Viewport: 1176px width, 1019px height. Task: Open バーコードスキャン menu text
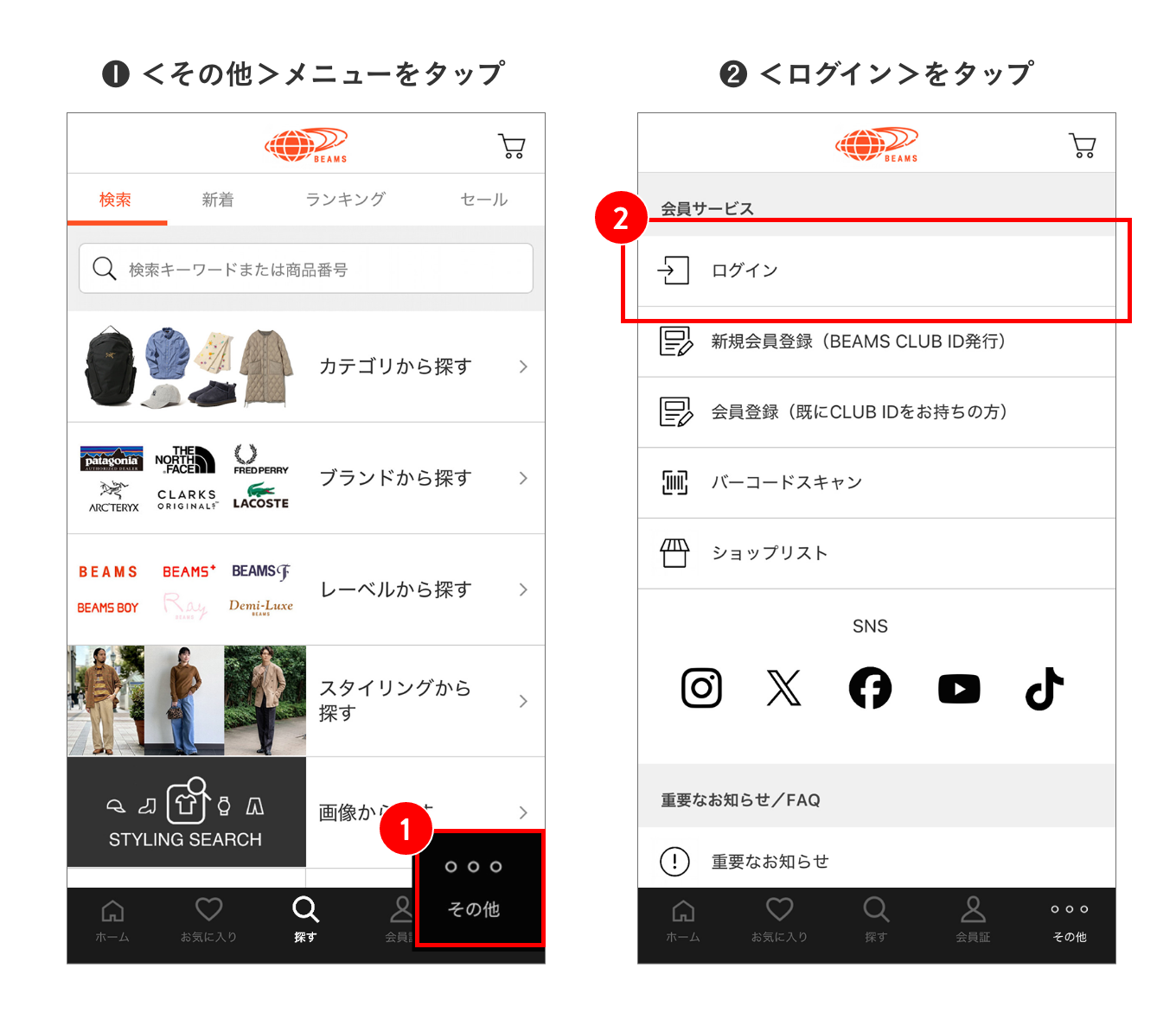pyautogui.click(x=787, y=482)
